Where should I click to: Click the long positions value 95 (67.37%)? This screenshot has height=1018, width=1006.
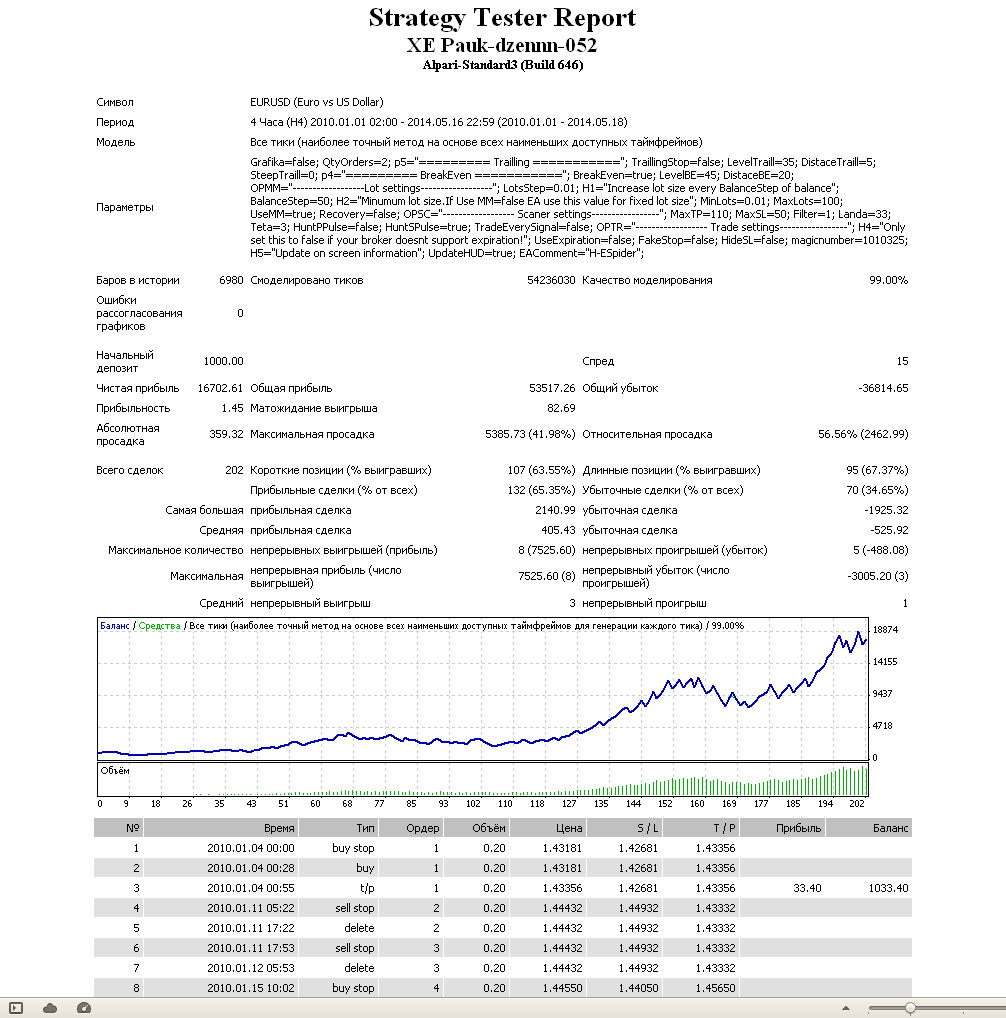click(x=877, y=470)
